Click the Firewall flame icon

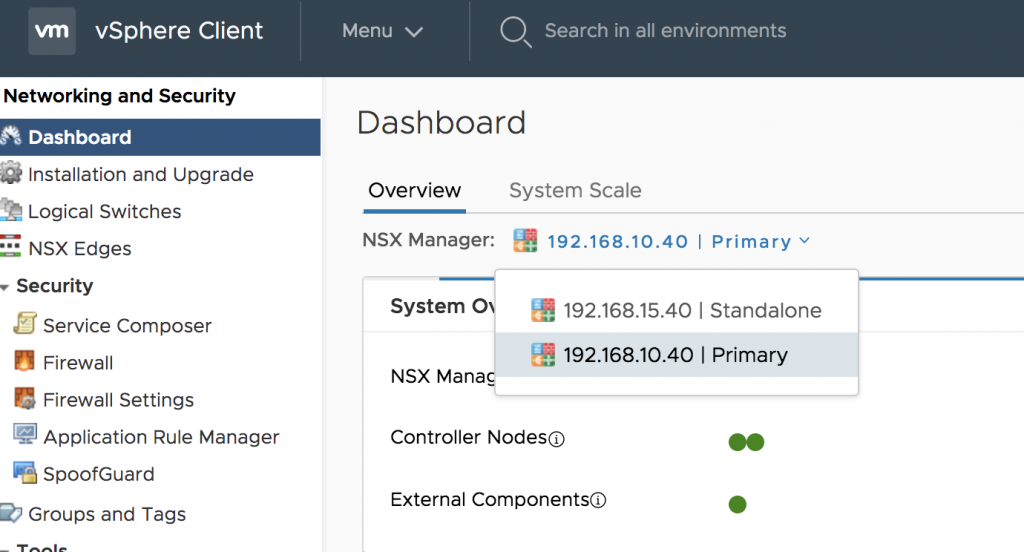coord(25,361)
